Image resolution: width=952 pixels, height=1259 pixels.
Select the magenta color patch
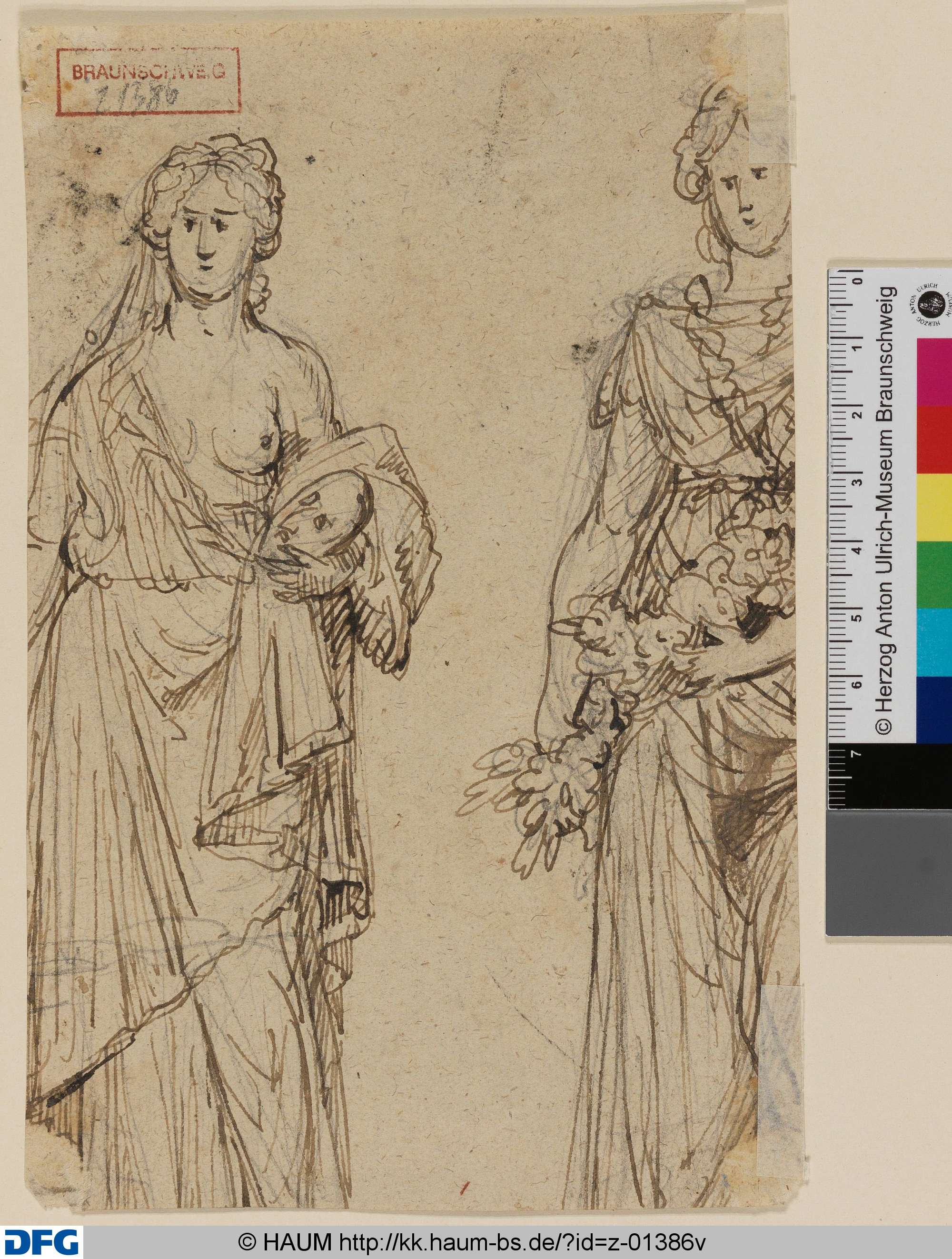click(934, 372)
